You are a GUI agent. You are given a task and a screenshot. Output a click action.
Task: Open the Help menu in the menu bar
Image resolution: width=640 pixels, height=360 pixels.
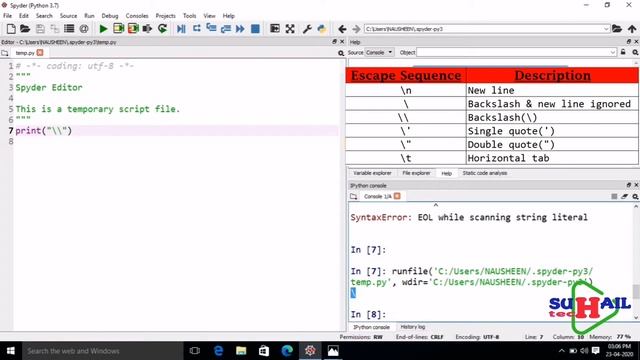(x=228, y=16)
